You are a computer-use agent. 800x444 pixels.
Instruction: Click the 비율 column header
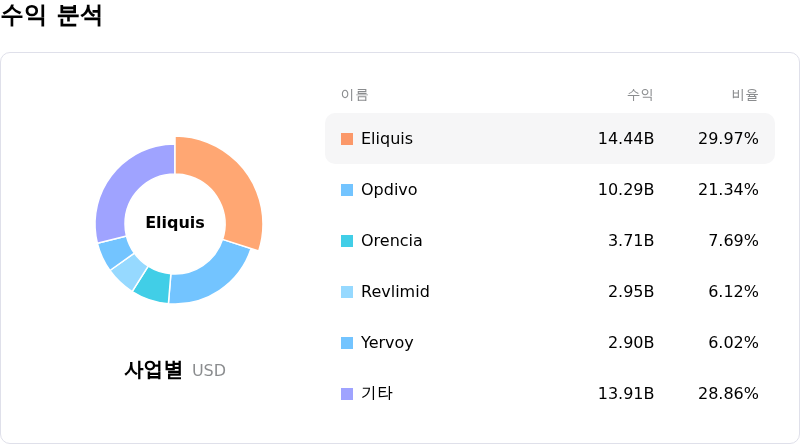pos(745,94)
